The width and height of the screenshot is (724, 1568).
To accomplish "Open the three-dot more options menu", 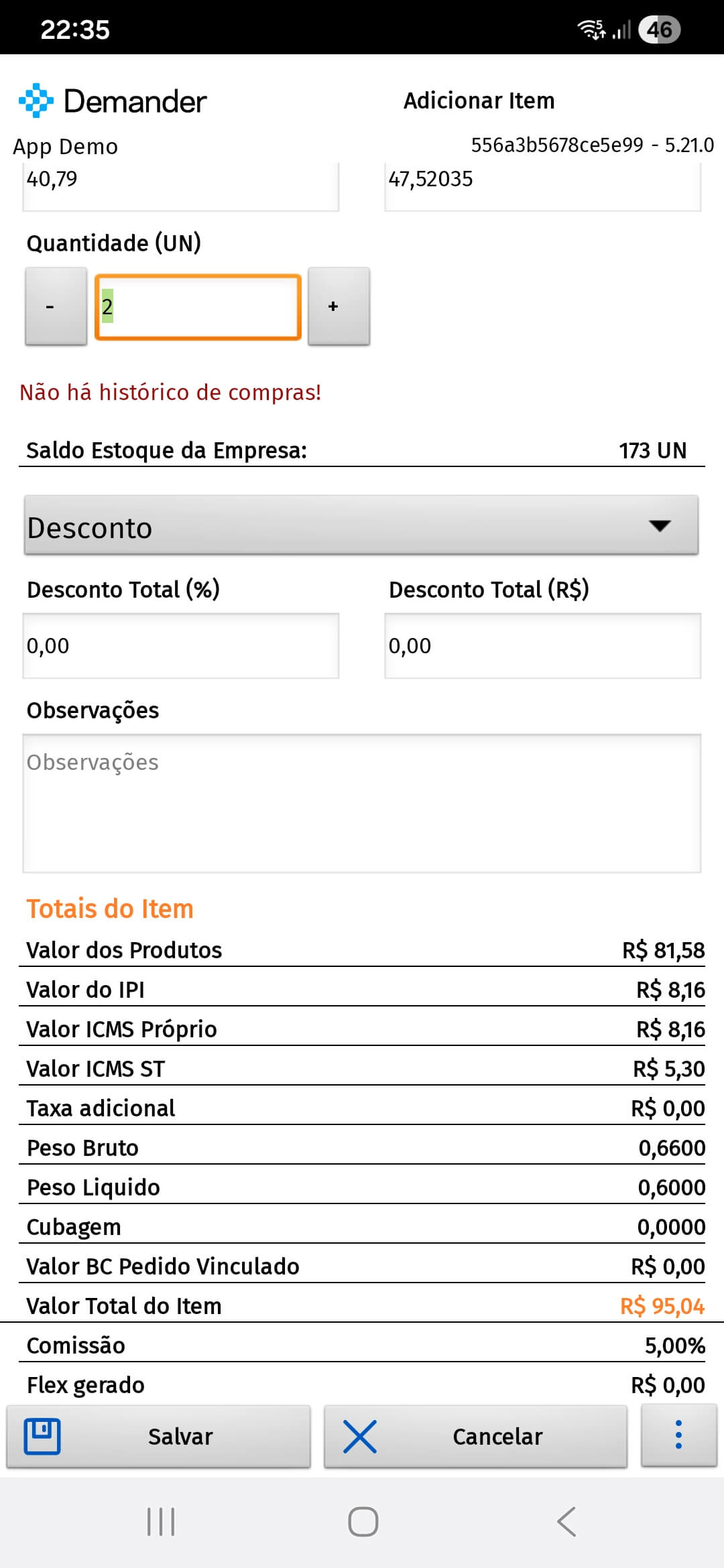I will pyautogui.click(x=678, y=1435).
